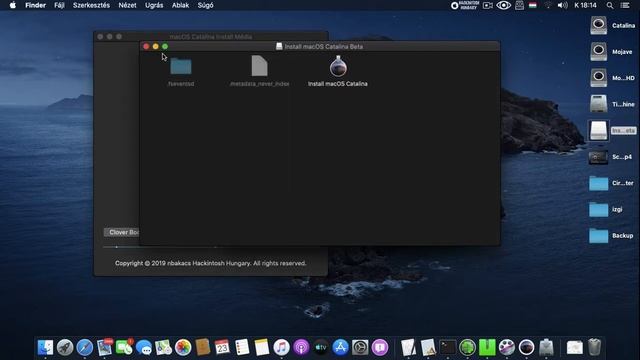Open Launchpad rocket icon in Dock
The width and height of the screenshot is (640, 360).
(65, 347)
